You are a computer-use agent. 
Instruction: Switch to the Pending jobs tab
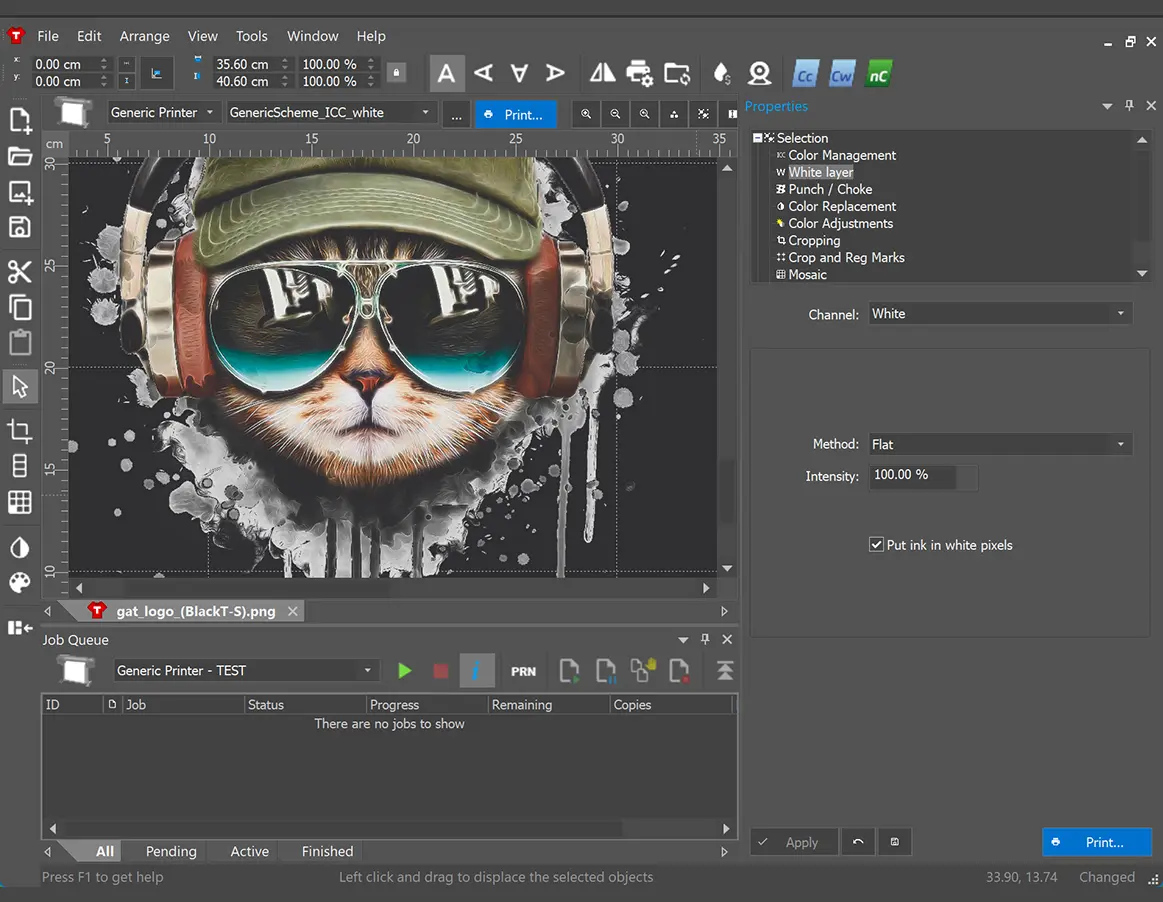coord(171,852)
